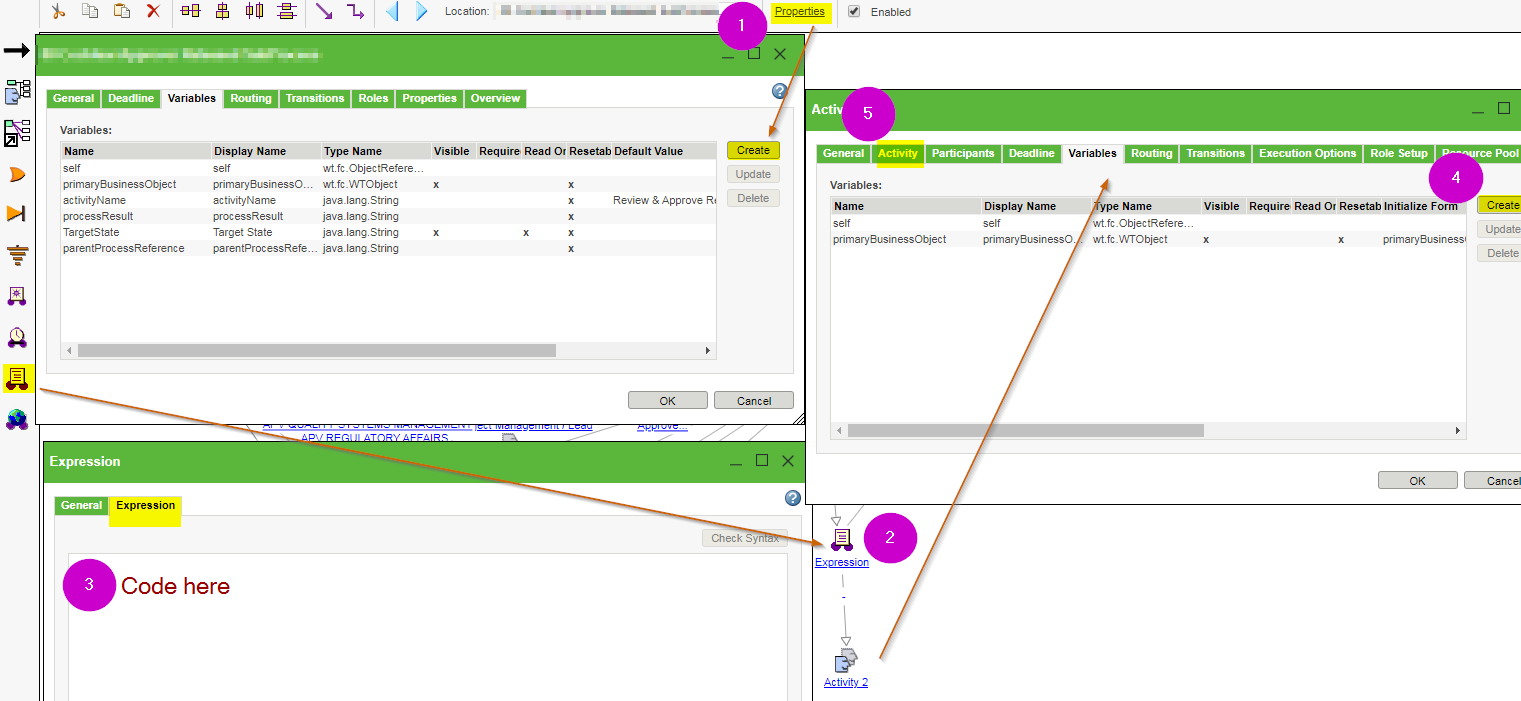This screenshot has height=701, width=1521.
Task: Open Activity 2 from the workflow diagram
Action: point(846,681)
